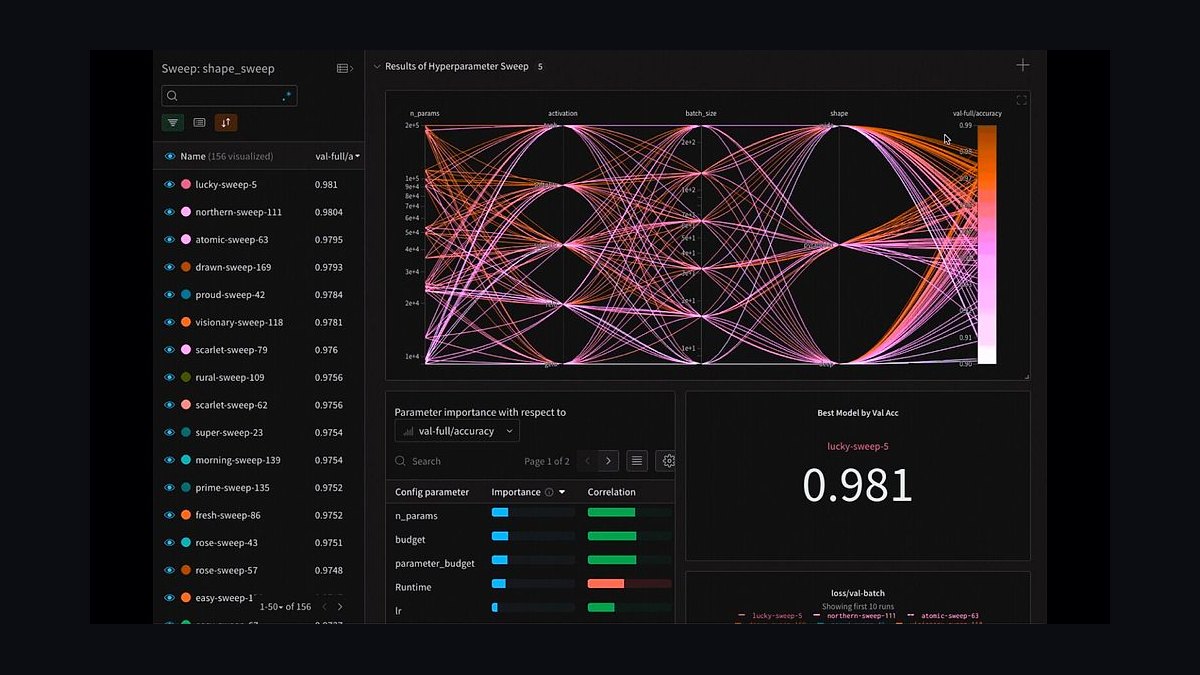Click the orange color dot of visionary-sweep-118
The image size is (1200, 675).
coord(186,322)
